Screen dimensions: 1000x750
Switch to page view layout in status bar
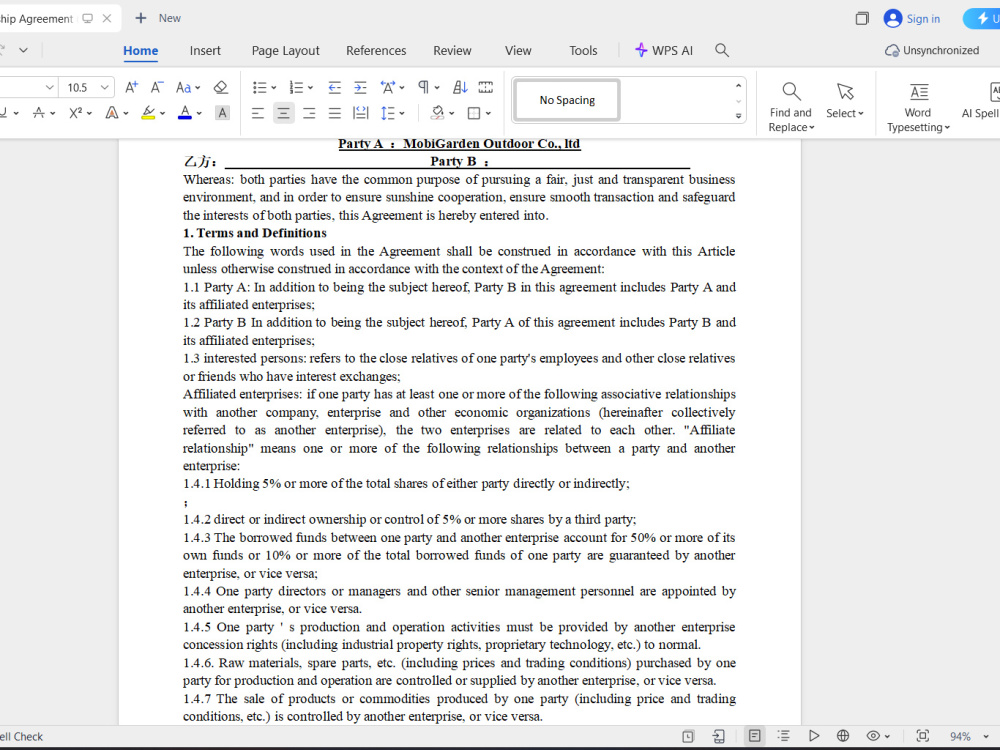pyautogui.click(x=754, y=736)
